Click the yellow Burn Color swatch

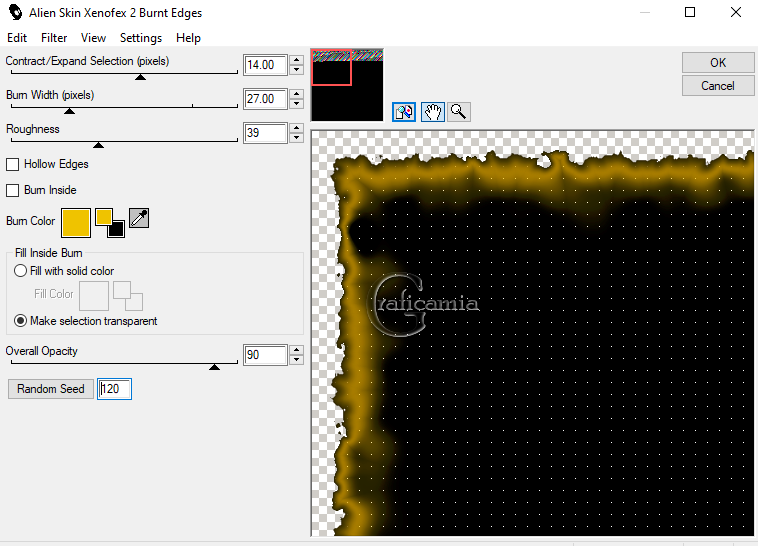click(x=76, y=223)
